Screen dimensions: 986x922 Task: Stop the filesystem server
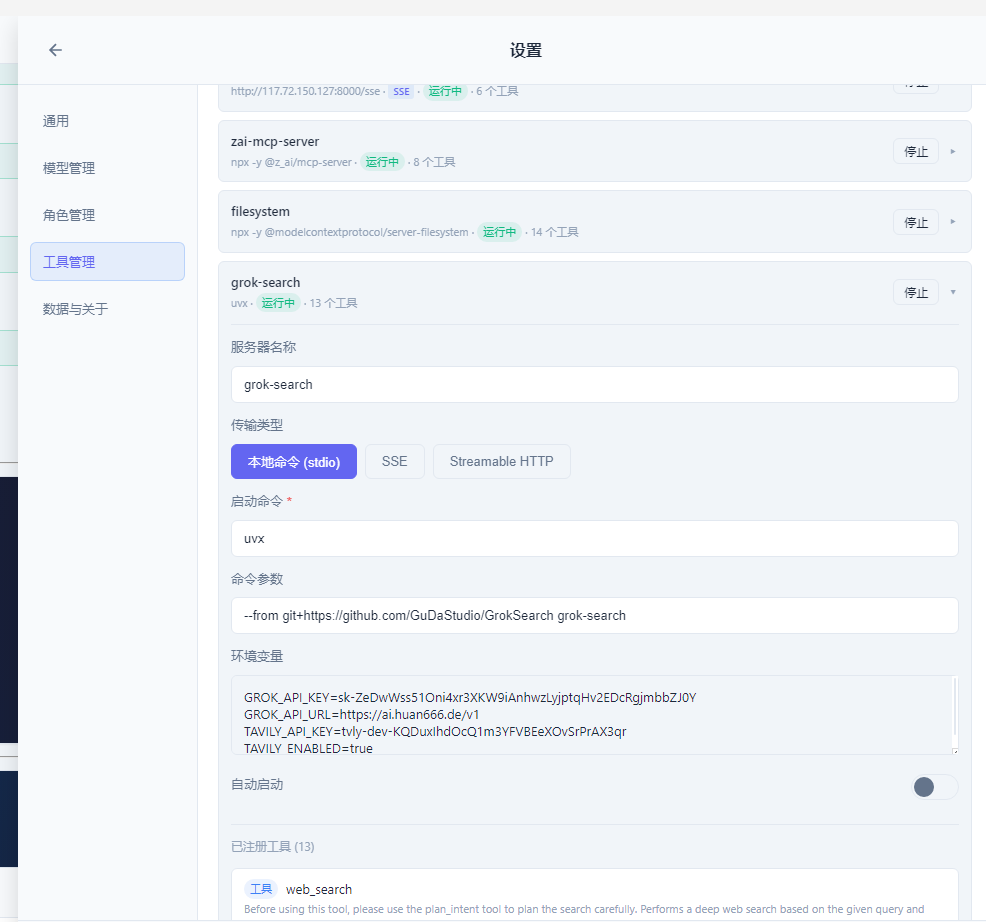(915, 222)
